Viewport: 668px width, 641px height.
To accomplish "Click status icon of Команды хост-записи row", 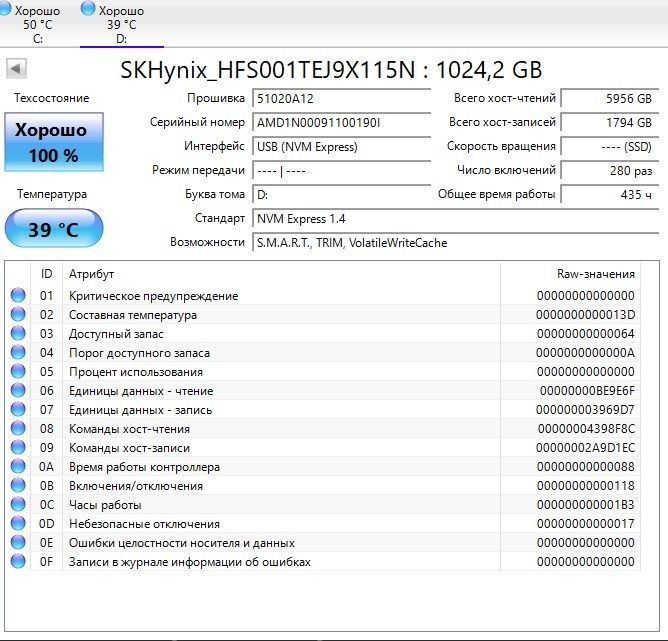I will coord(18,447).
